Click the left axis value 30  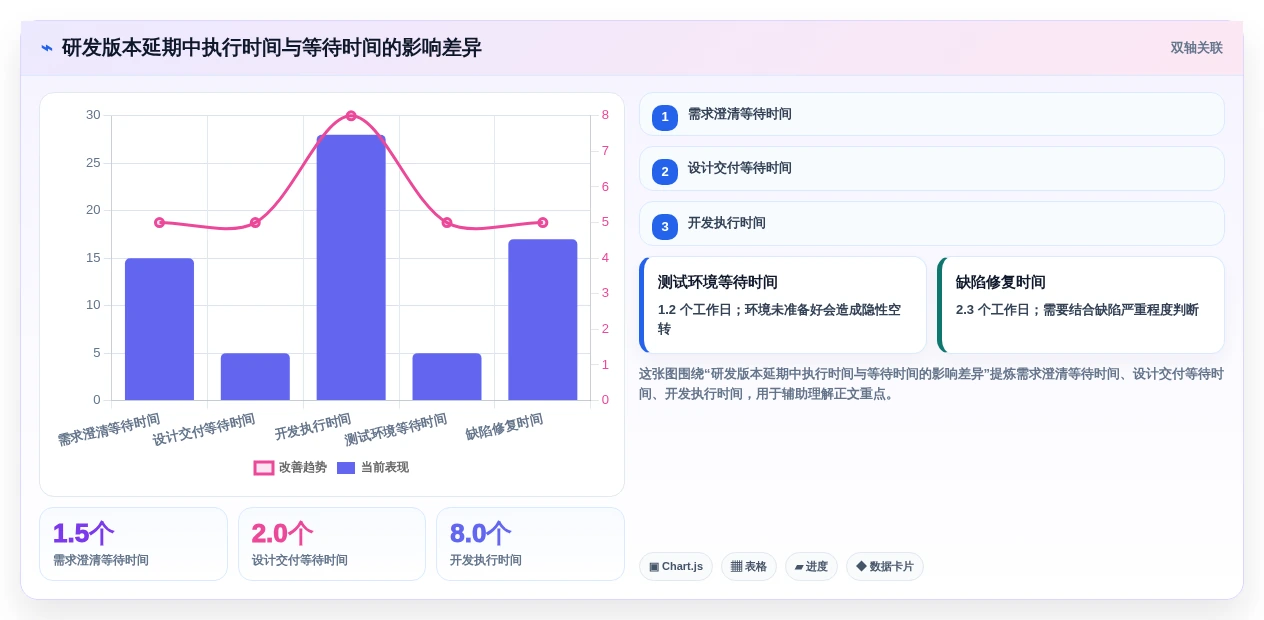(93, 115)
